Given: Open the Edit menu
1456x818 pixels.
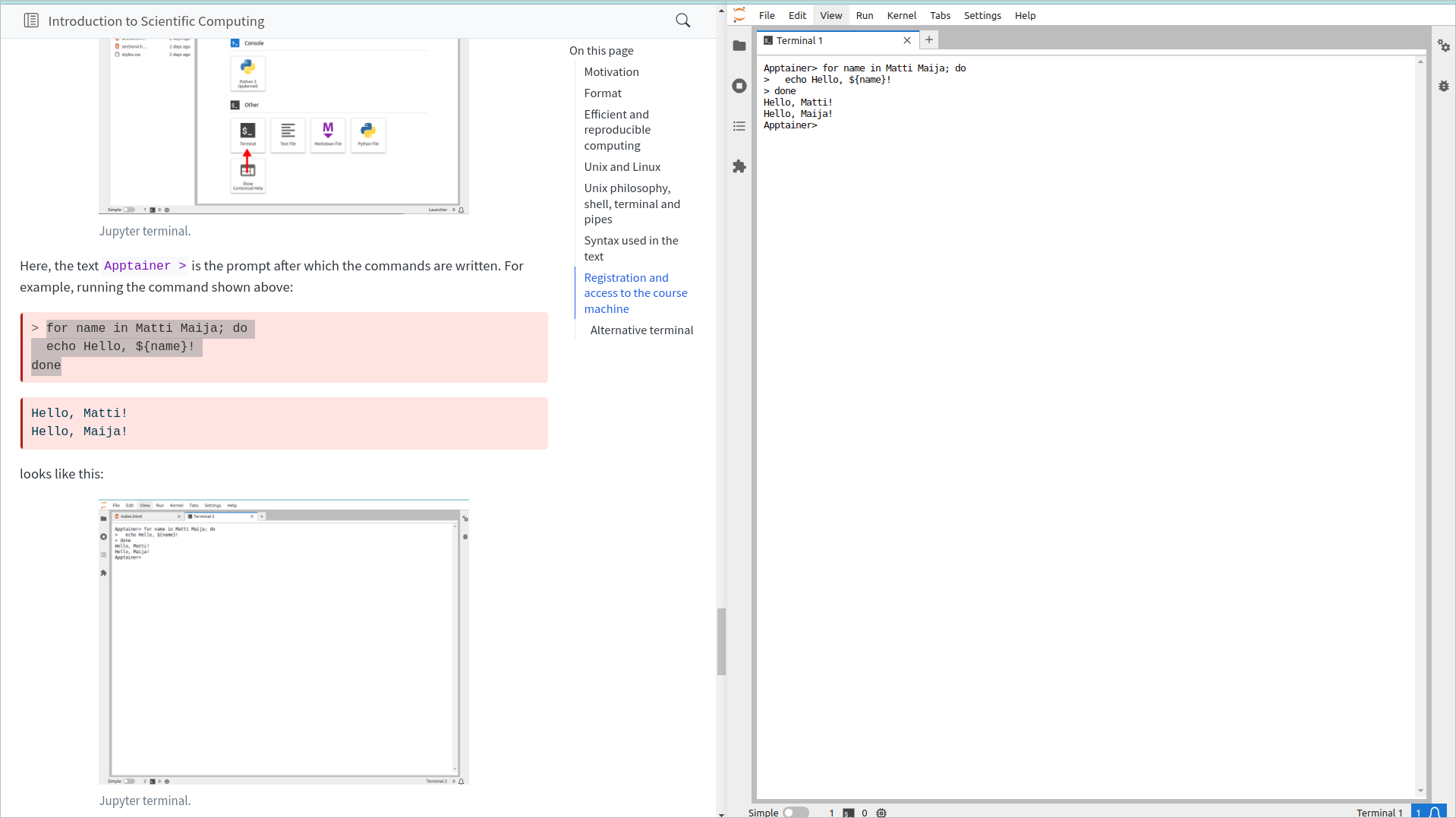Looking at the screenshot, I should pyautogui.click(x=797, y=15).
